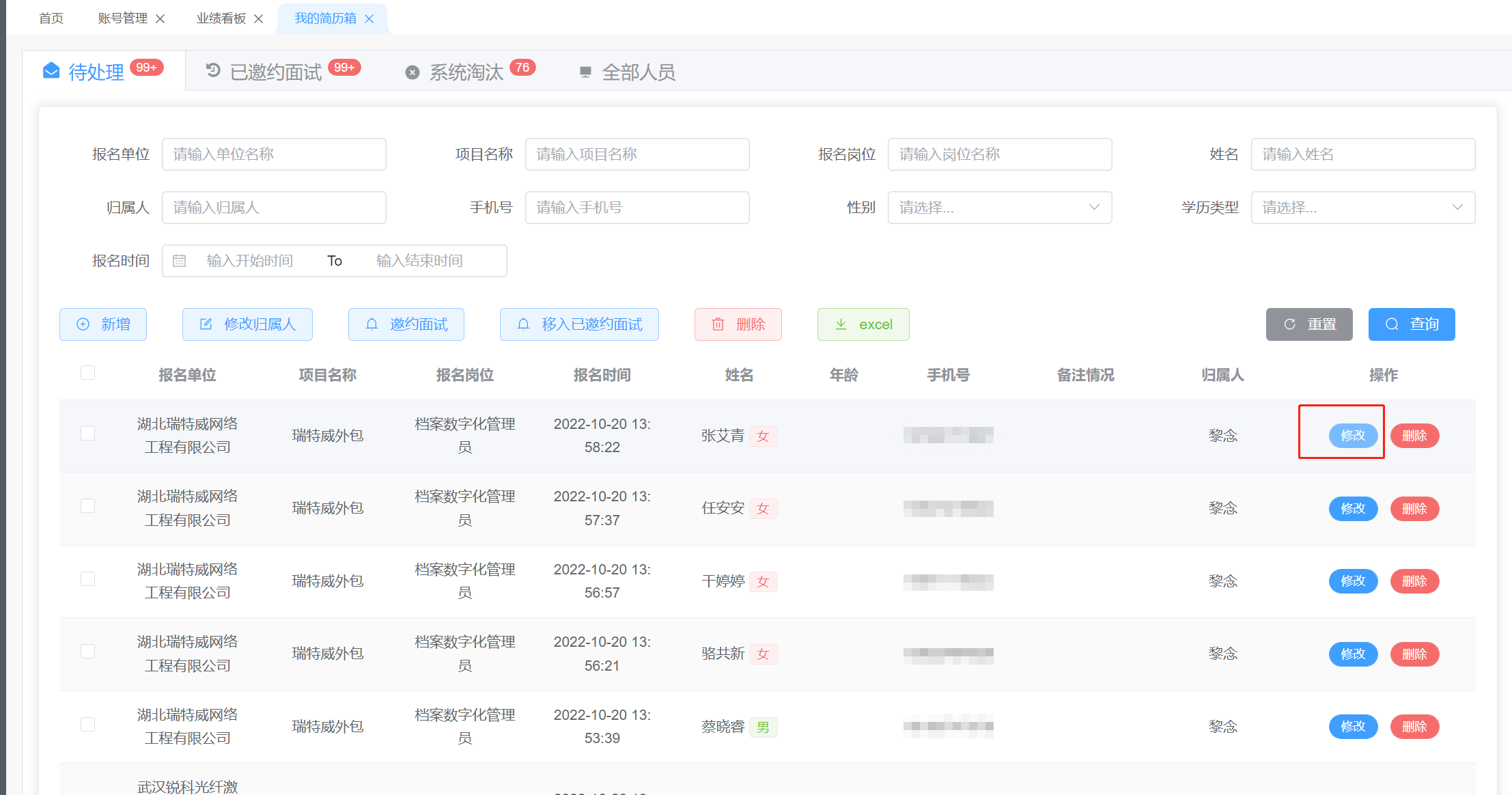
Task: Close the 账号管理 tab
Action: click(x=160, y=18)
